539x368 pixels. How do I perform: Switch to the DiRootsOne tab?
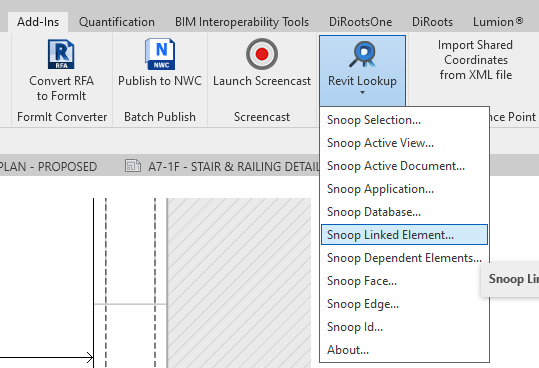[361, 22]
